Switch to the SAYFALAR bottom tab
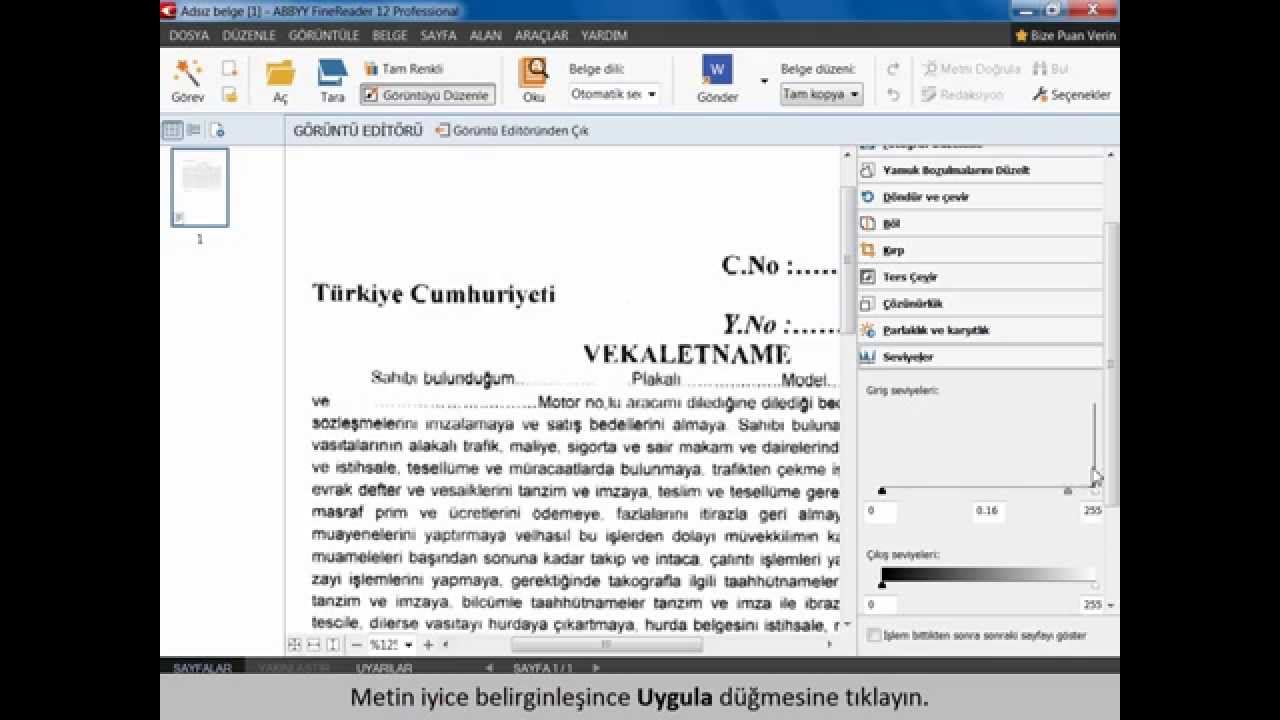Viewport: 1280px width, 720px height. click(202, 668)
